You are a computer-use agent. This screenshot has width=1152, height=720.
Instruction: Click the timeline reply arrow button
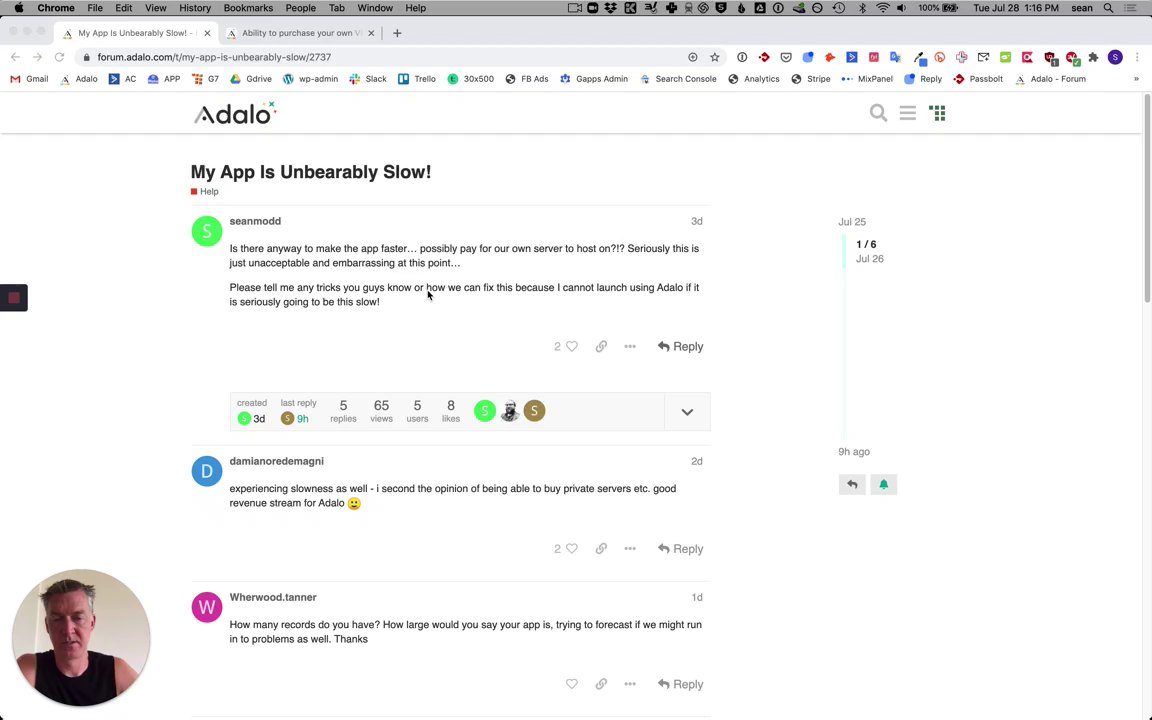(x=852, y=484)
